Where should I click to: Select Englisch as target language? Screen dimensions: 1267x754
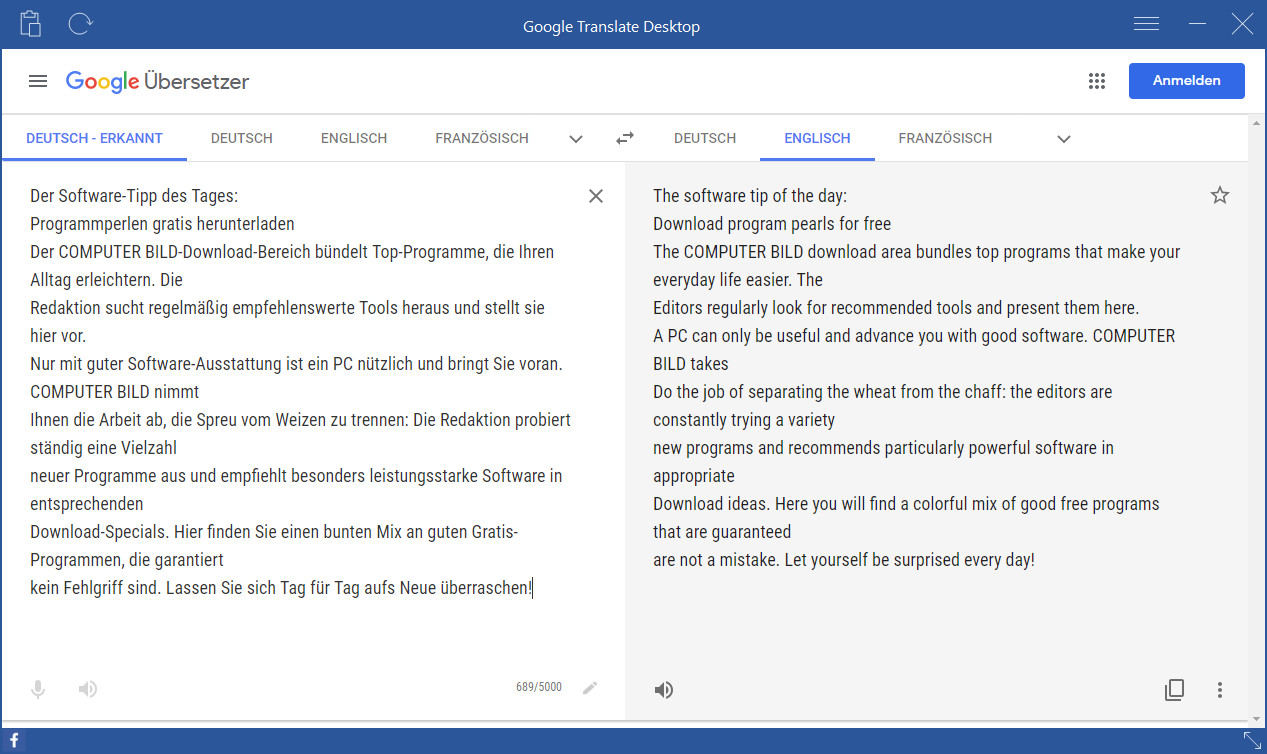(817, 138)
